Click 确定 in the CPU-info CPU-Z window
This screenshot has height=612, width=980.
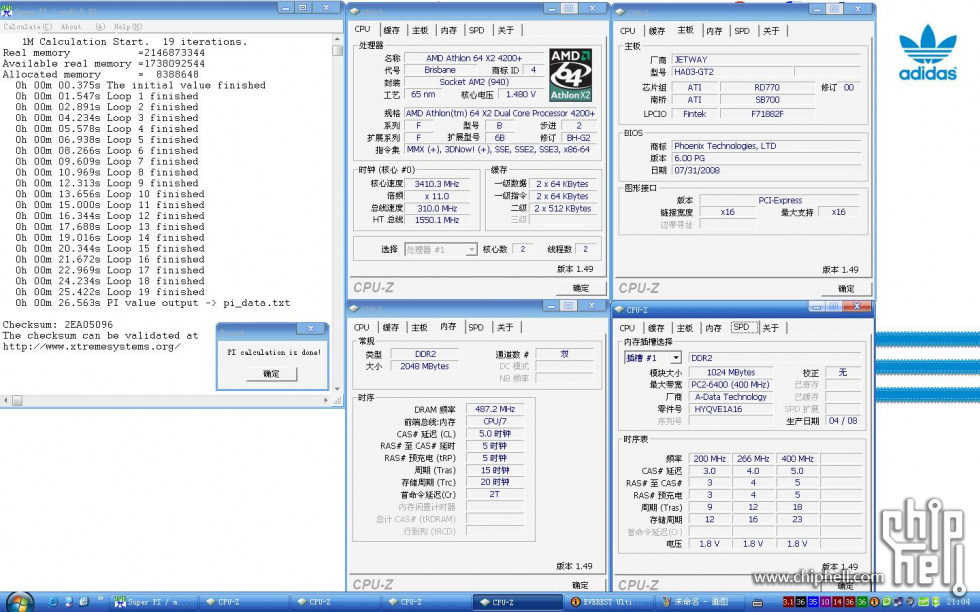pos(581,288)
